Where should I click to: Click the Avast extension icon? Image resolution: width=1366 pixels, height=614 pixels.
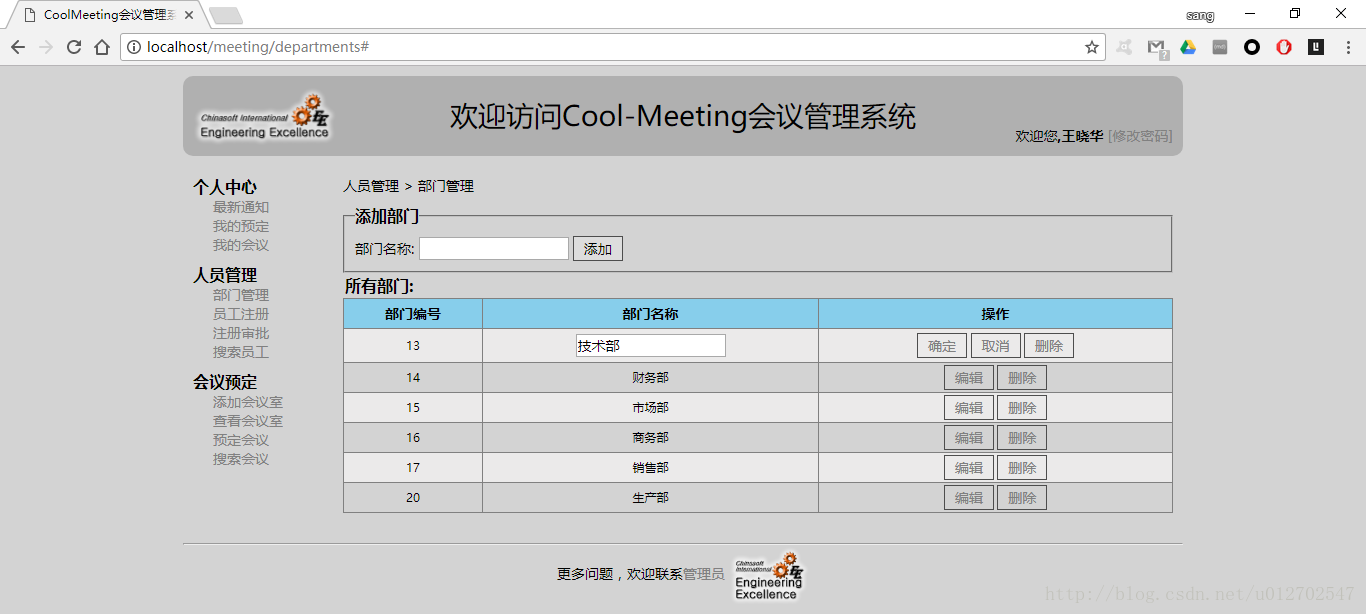click(x=1124, y=47)
